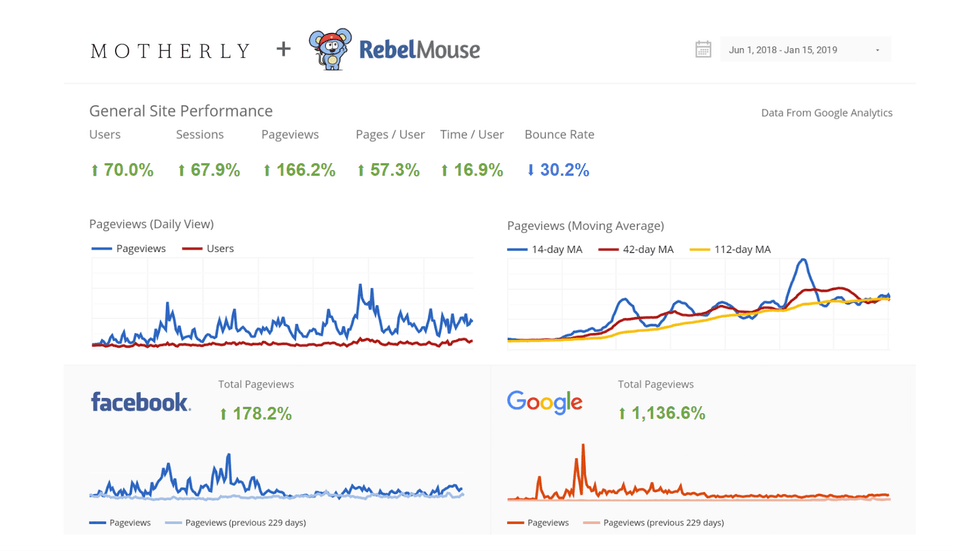
Task: Toggle Google Pageviews (previous 229 days) legend
Action: [654, 523]
